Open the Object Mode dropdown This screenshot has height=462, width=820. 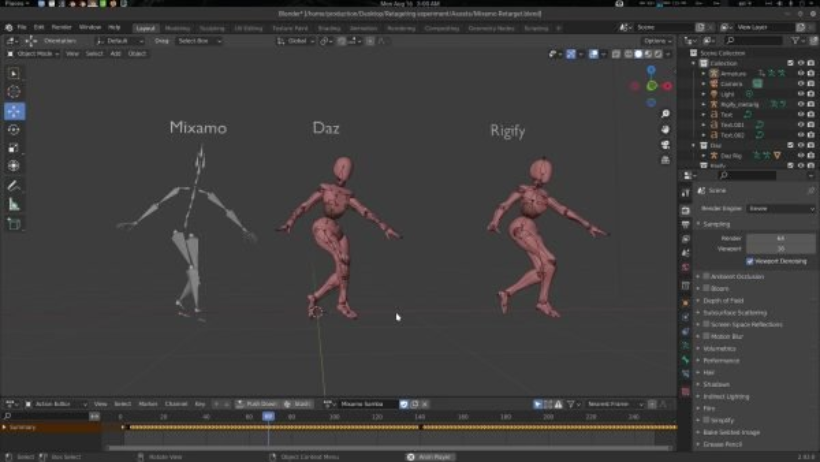(x=33, y=54)
